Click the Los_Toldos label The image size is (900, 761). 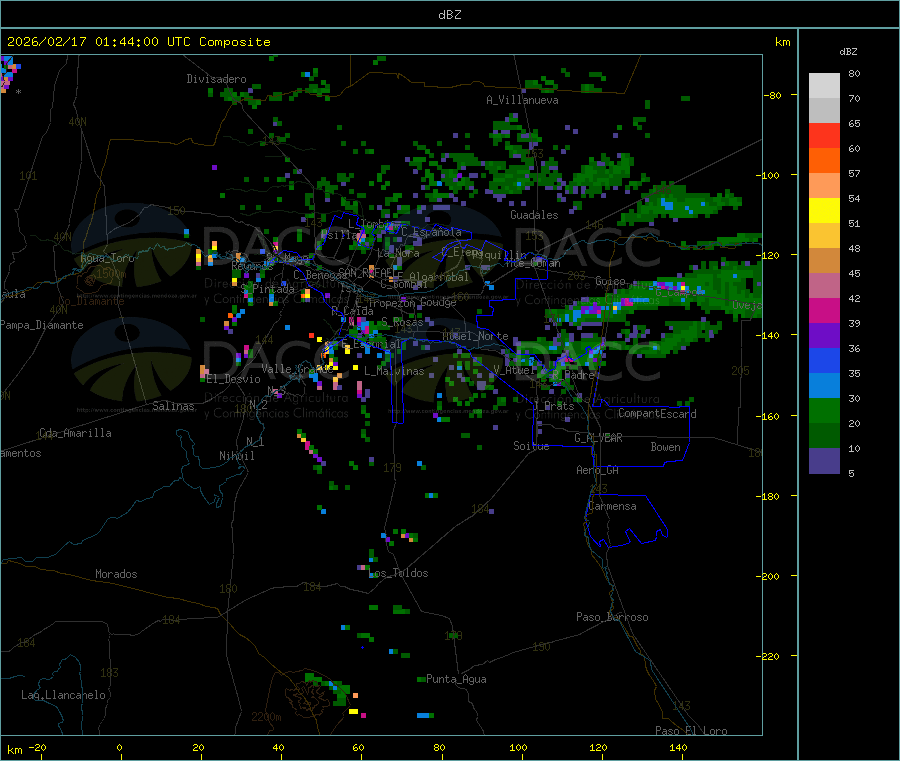[x=400, y=573]
